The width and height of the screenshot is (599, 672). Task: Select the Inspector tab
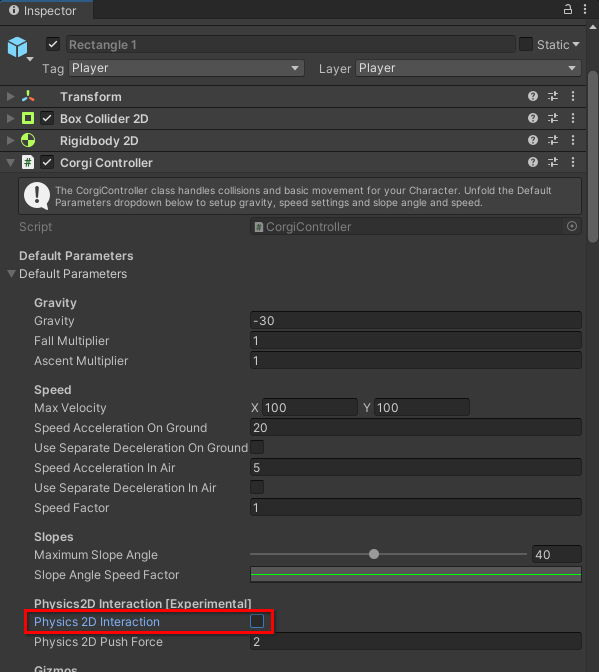(x=46, y=10)
